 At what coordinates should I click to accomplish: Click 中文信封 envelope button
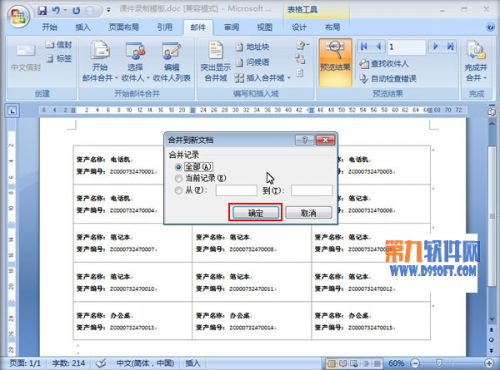coord(26,58)
